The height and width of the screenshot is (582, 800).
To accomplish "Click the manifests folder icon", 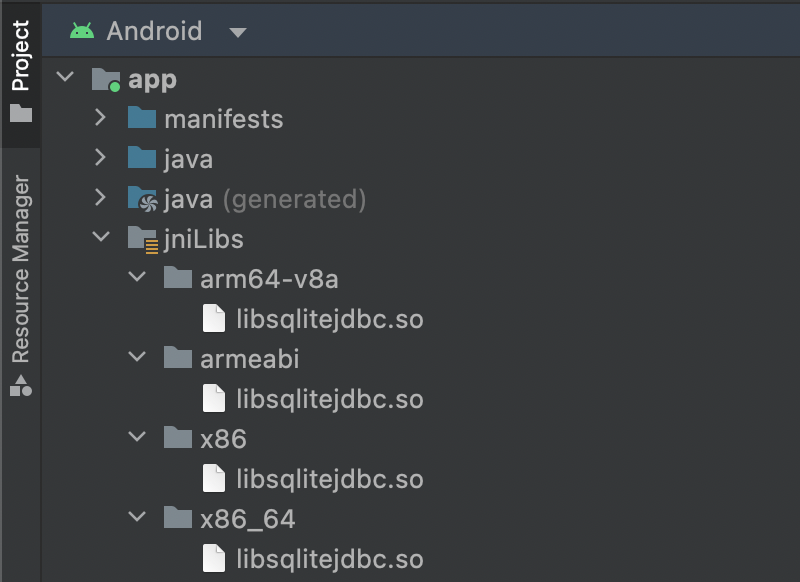I will click(x=142, y=119).
